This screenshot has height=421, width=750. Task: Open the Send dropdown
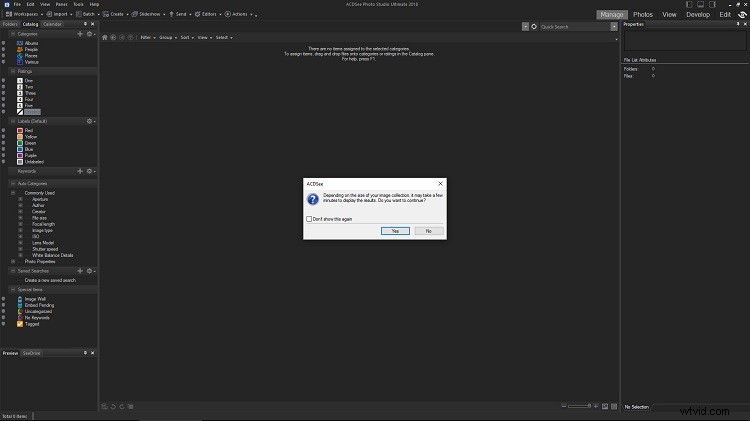coord(180,14)
